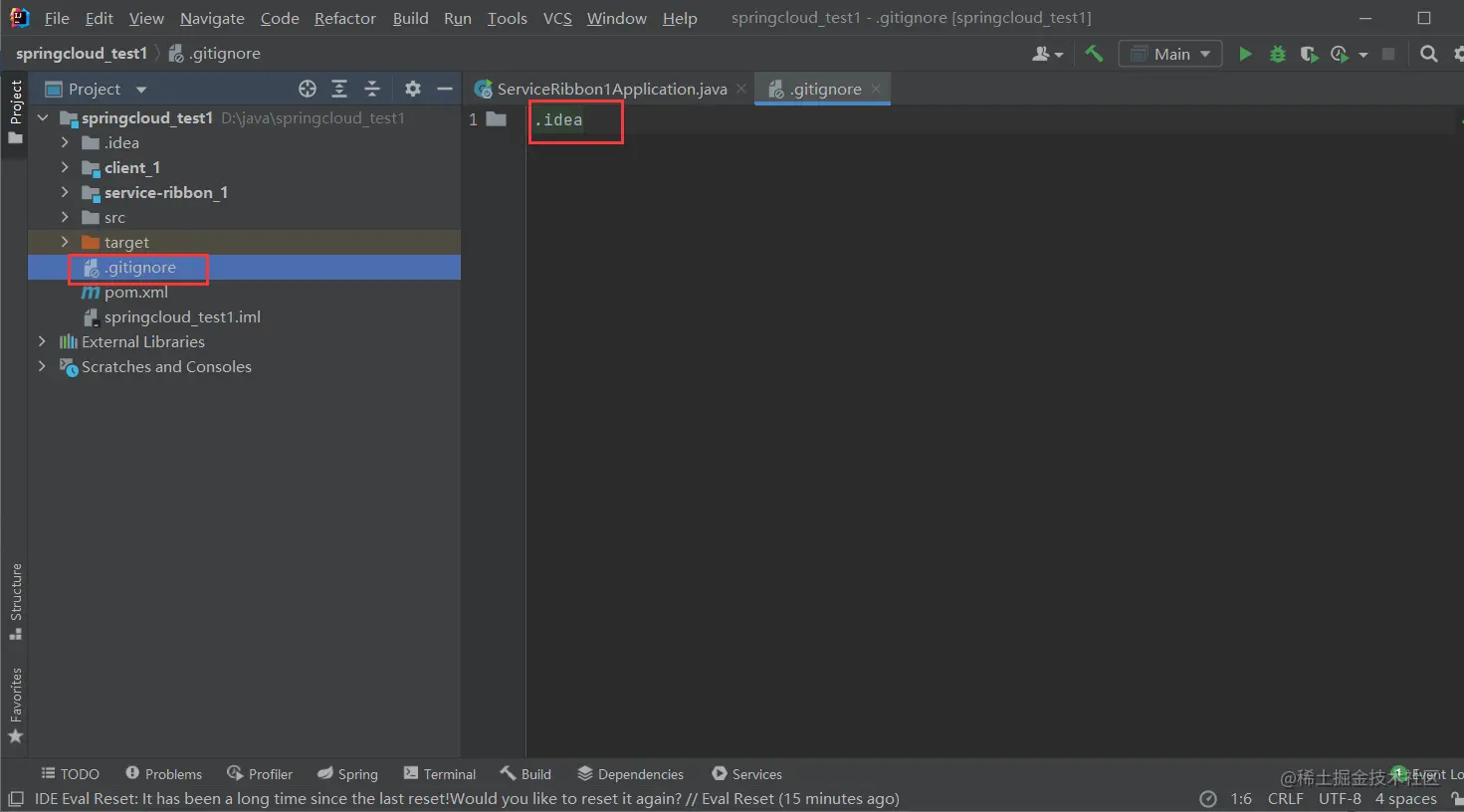Screen dimensions: 1464x812
Task: Click the Build project hammer icon
Action: pos(1094,54)
